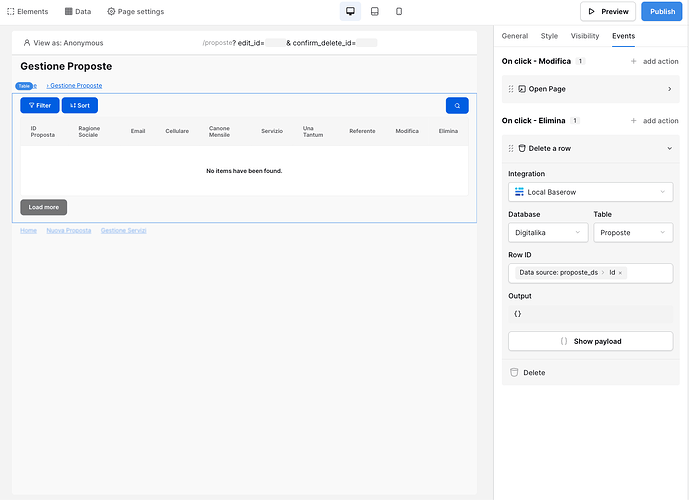Image resolution: width=689 pixels, height=500 pixels.
Task: Collapse the Delete a row action
Action: pos(670,149)
